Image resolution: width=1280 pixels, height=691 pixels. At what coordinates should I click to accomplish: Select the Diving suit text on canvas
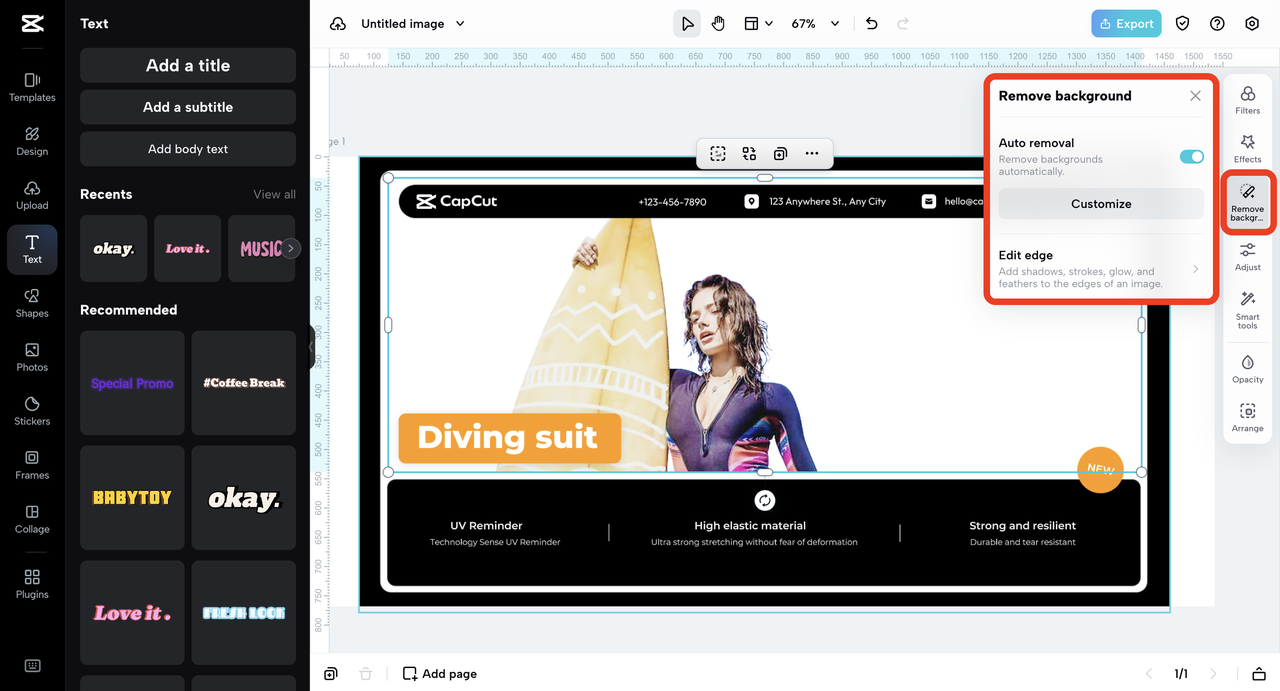[x=508, y=437]
